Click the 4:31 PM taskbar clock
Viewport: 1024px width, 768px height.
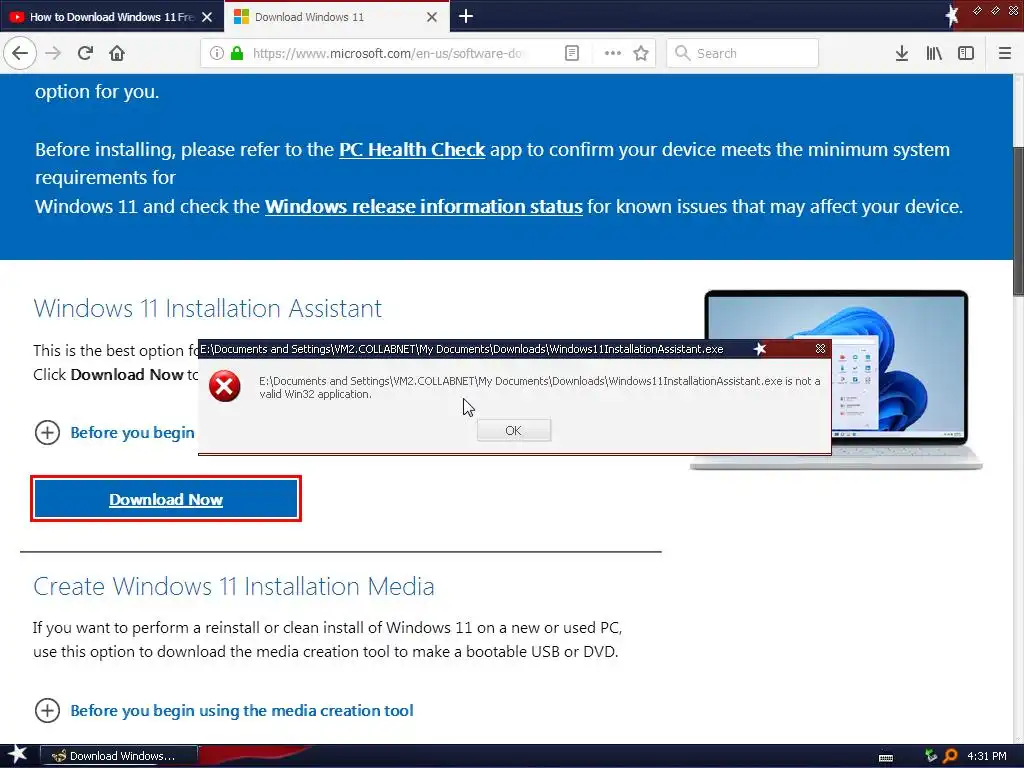tap(986, 756)
